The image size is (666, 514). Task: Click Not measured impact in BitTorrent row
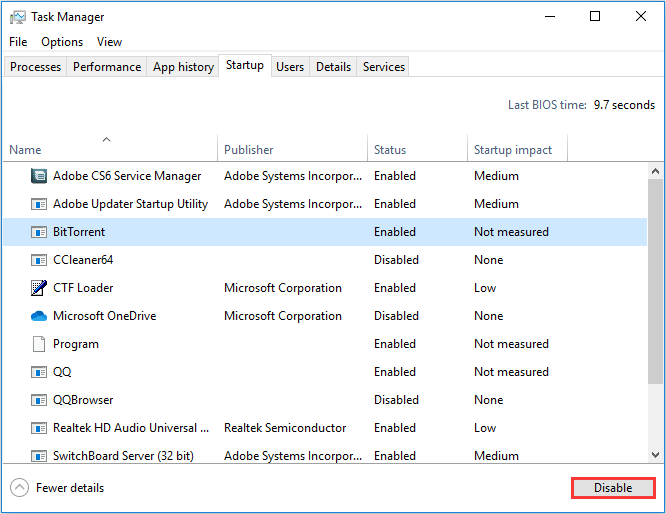pos(511,232)
